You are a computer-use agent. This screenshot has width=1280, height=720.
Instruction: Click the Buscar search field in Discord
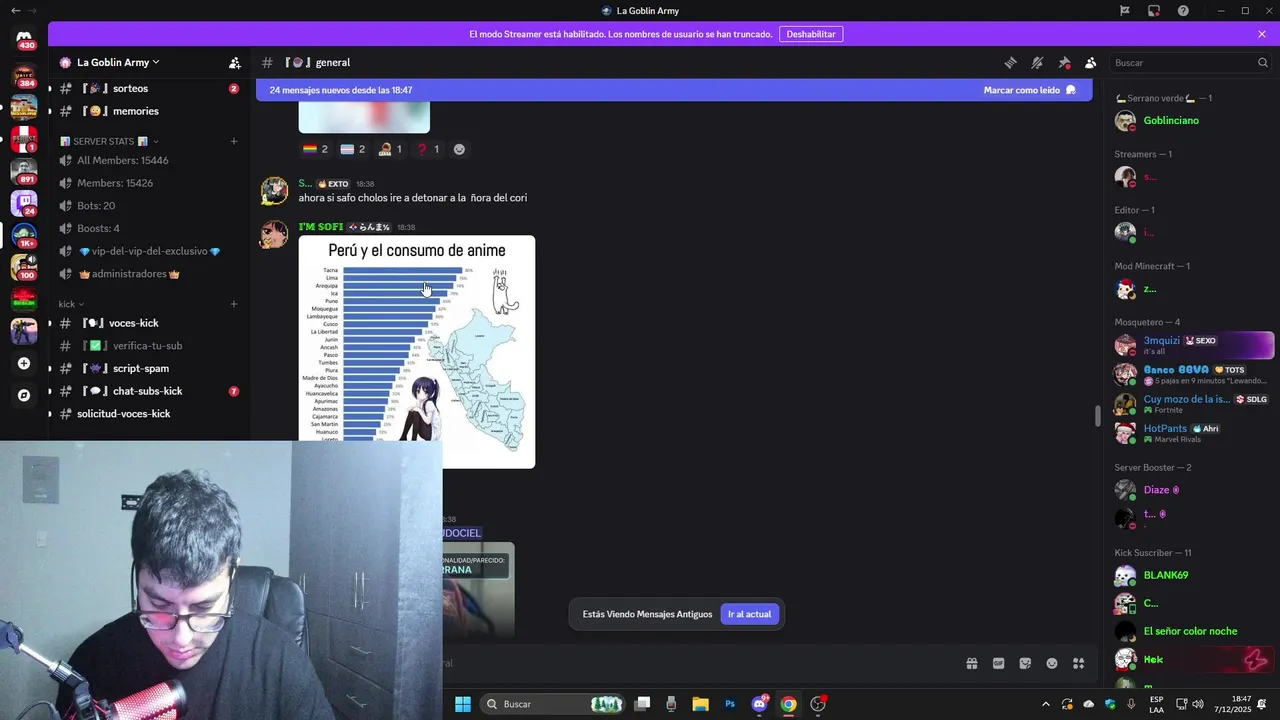1190,62
